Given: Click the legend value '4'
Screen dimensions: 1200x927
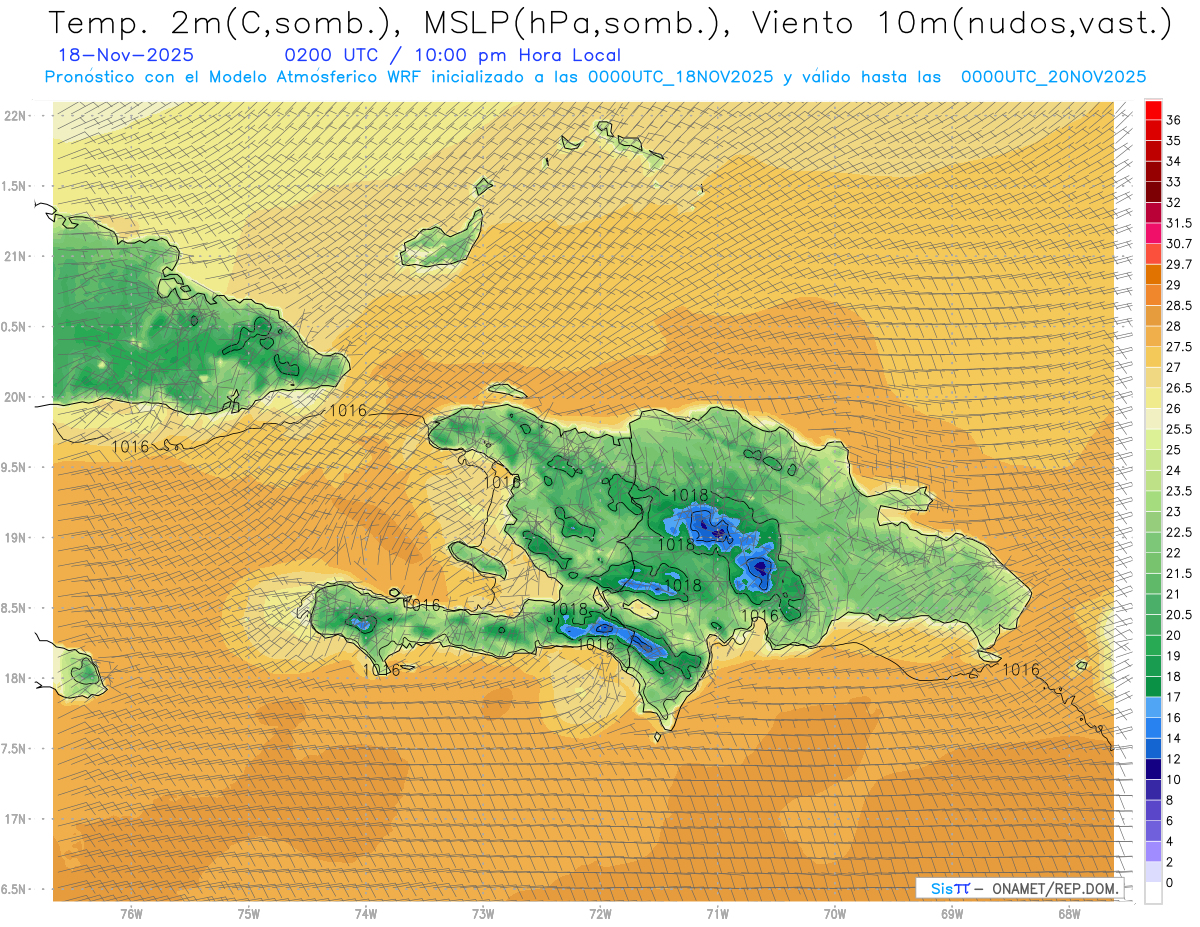Looking at the screenshot, I should coord(1170,842).
